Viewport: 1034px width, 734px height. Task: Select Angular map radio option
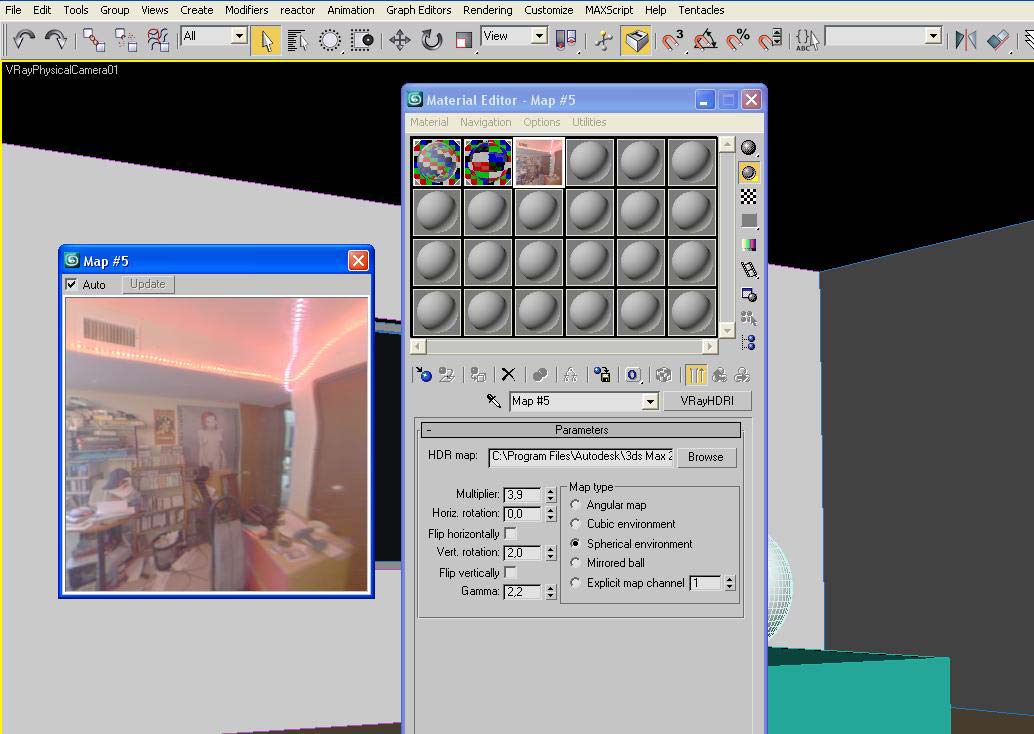coord(576,505)
